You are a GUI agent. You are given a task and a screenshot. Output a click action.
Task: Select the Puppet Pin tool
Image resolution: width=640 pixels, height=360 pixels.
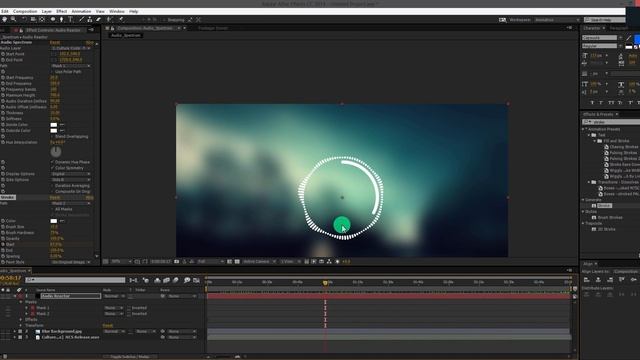[x=121, y=19]
